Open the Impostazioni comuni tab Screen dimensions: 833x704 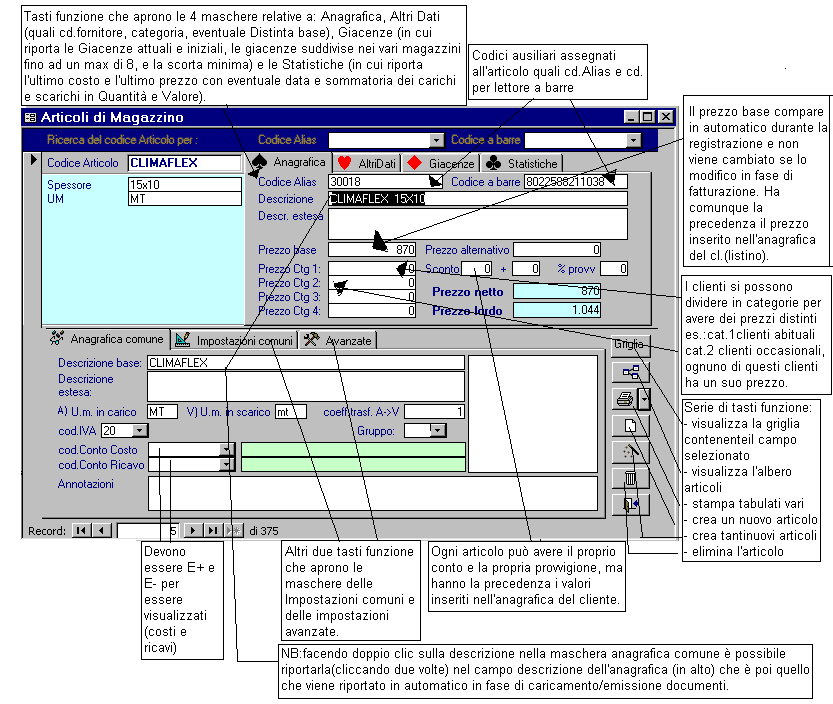click(x=235, y=341)
